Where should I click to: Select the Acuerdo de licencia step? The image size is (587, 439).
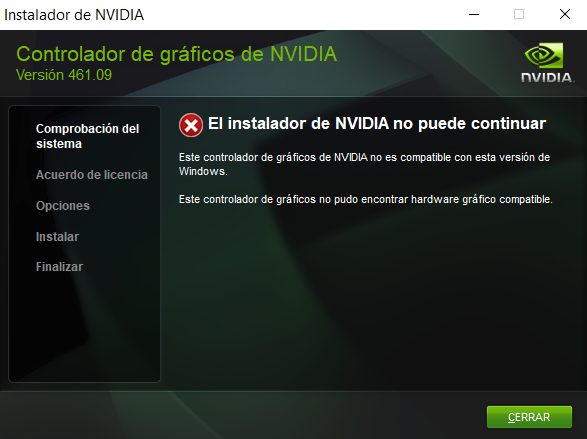click(92, 175)
